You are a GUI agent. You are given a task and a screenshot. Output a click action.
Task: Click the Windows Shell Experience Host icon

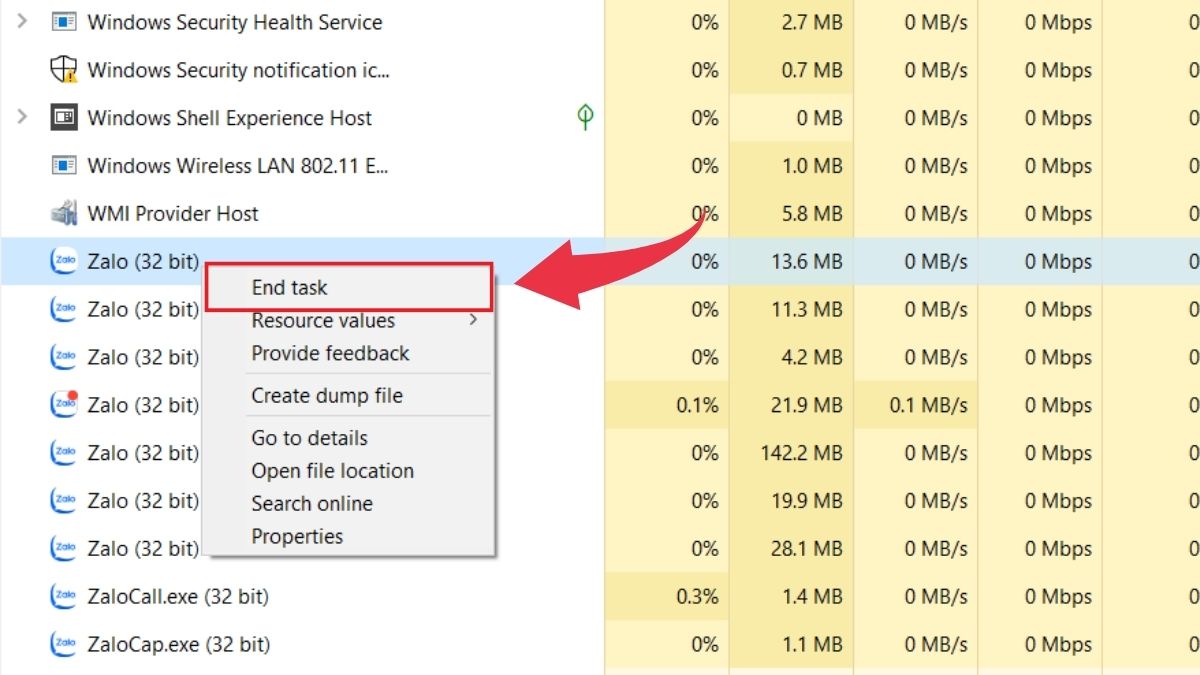[x=64, y=117]
